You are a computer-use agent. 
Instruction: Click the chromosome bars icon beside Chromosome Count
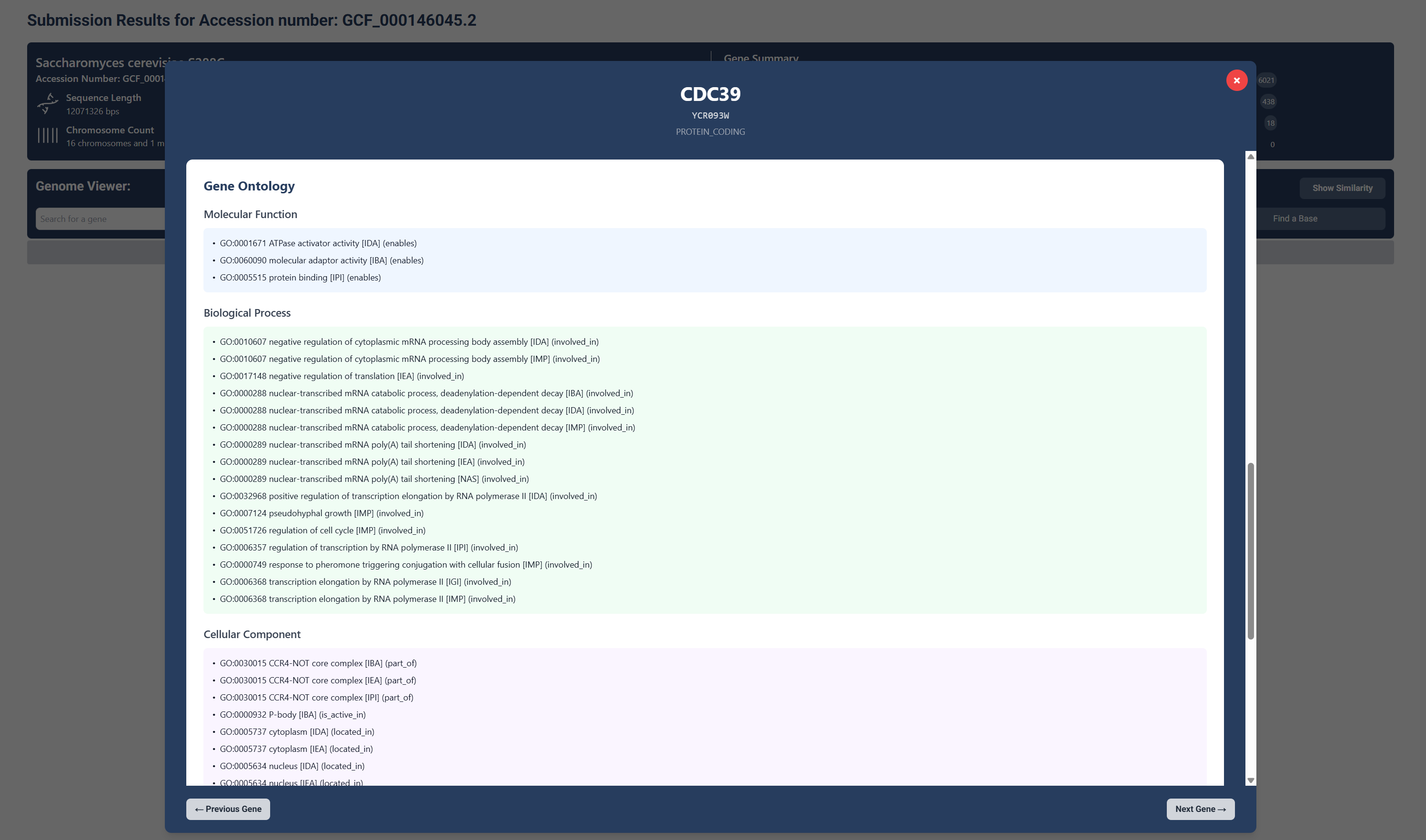click(48, 135)
